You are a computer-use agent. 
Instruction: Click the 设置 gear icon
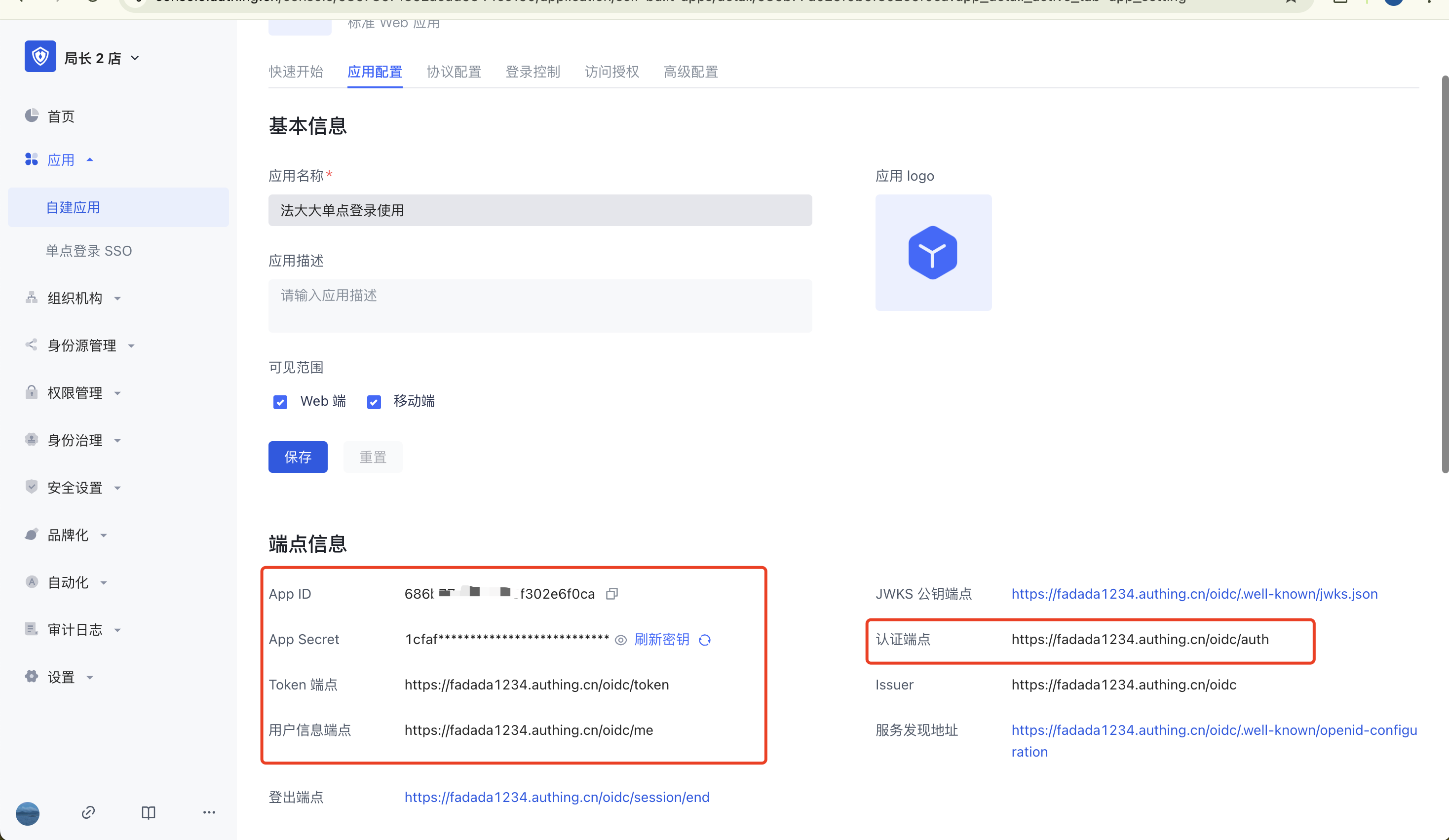click(32, 676)
